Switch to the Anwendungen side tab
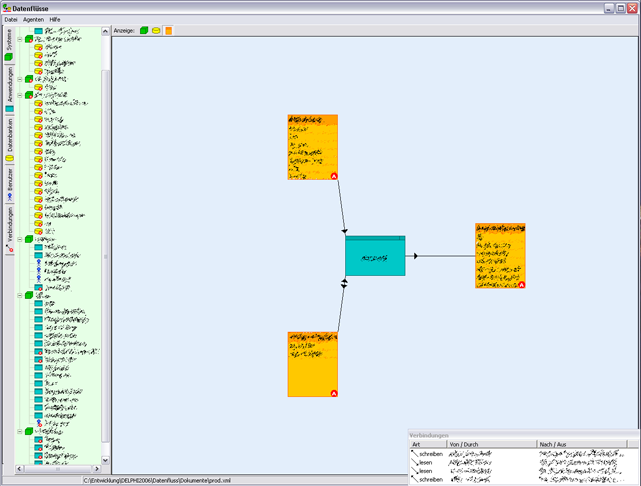 tap(9, 89)
